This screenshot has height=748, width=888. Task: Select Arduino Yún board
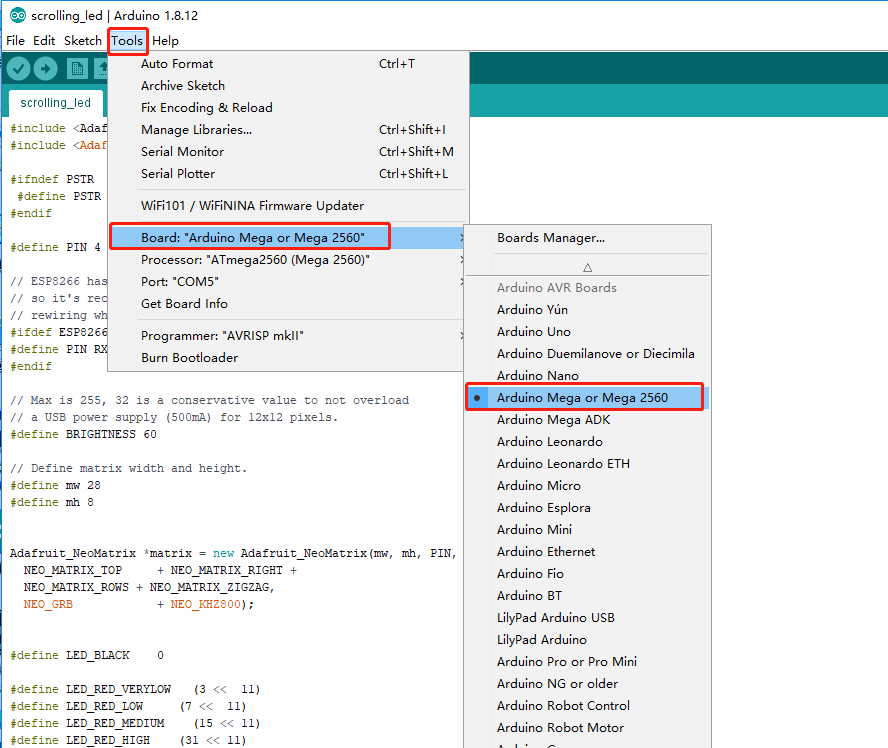point(587,310)
